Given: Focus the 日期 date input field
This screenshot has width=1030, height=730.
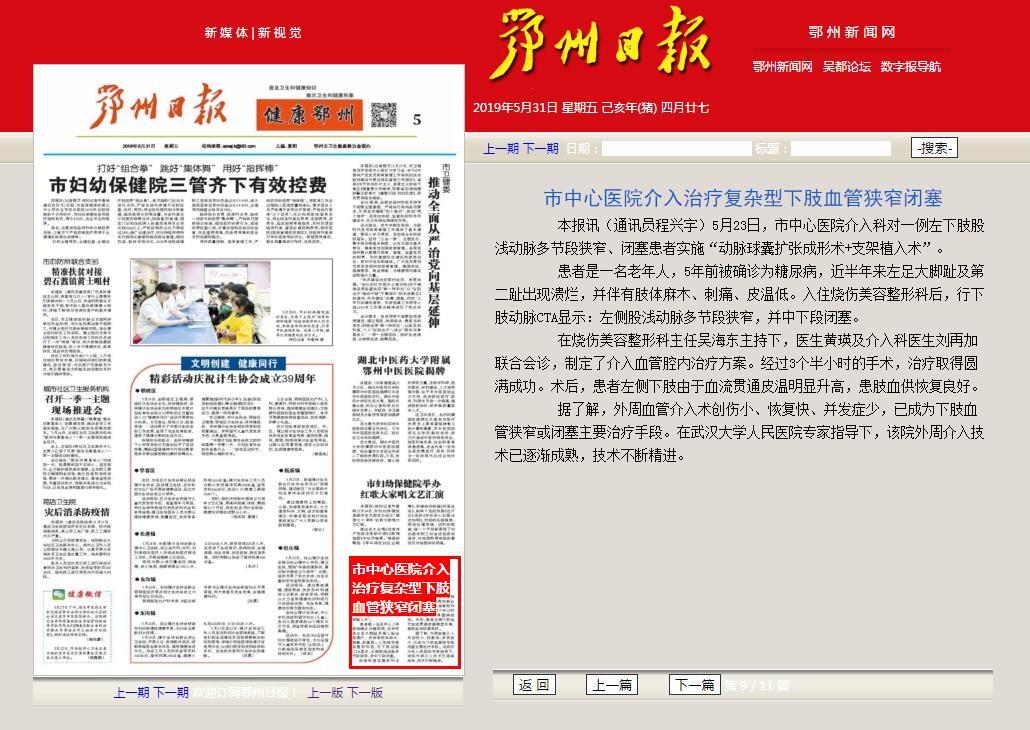Looking at the screenshot, I should 677,148.
